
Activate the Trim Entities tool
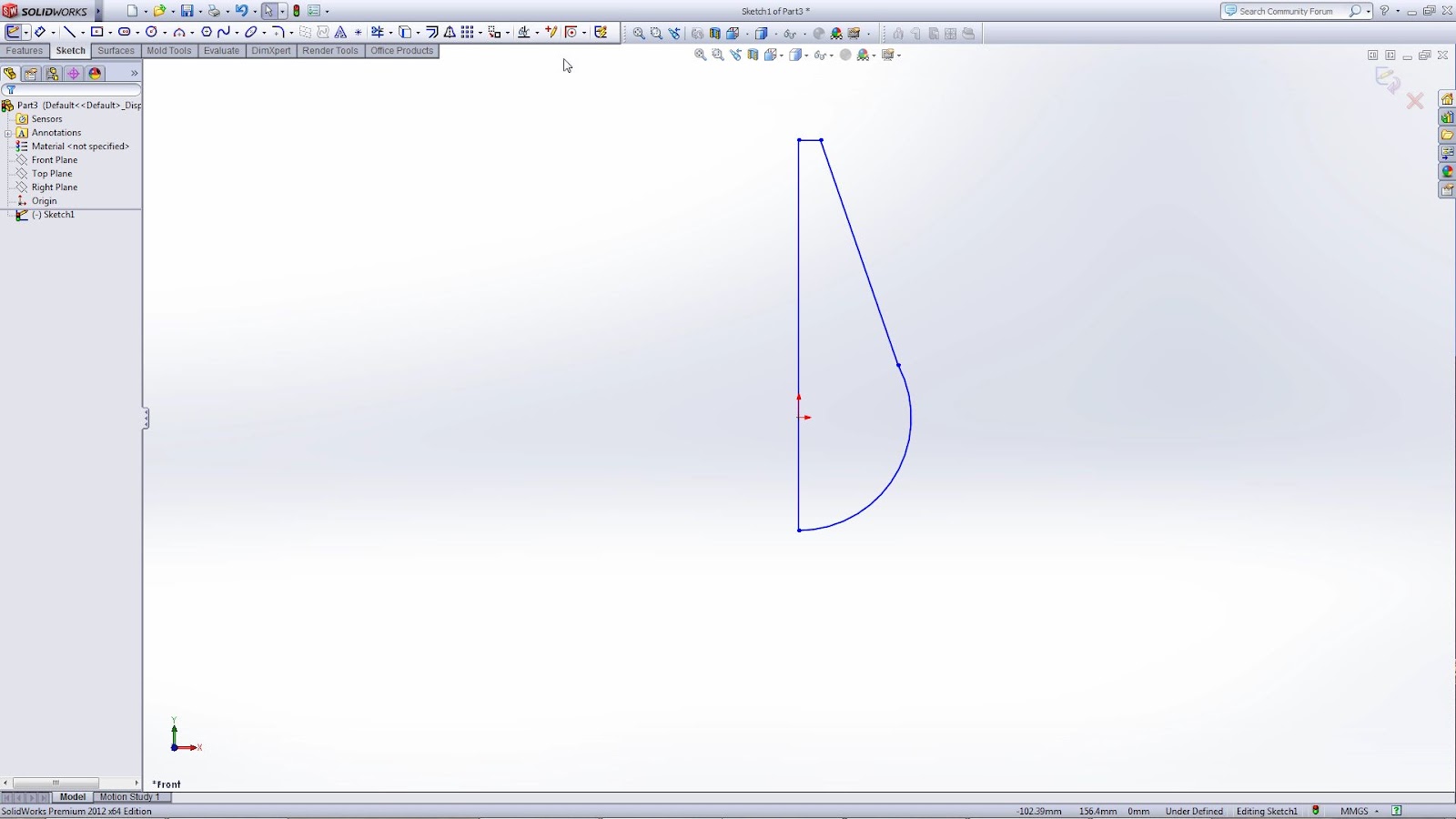(379, 33)
